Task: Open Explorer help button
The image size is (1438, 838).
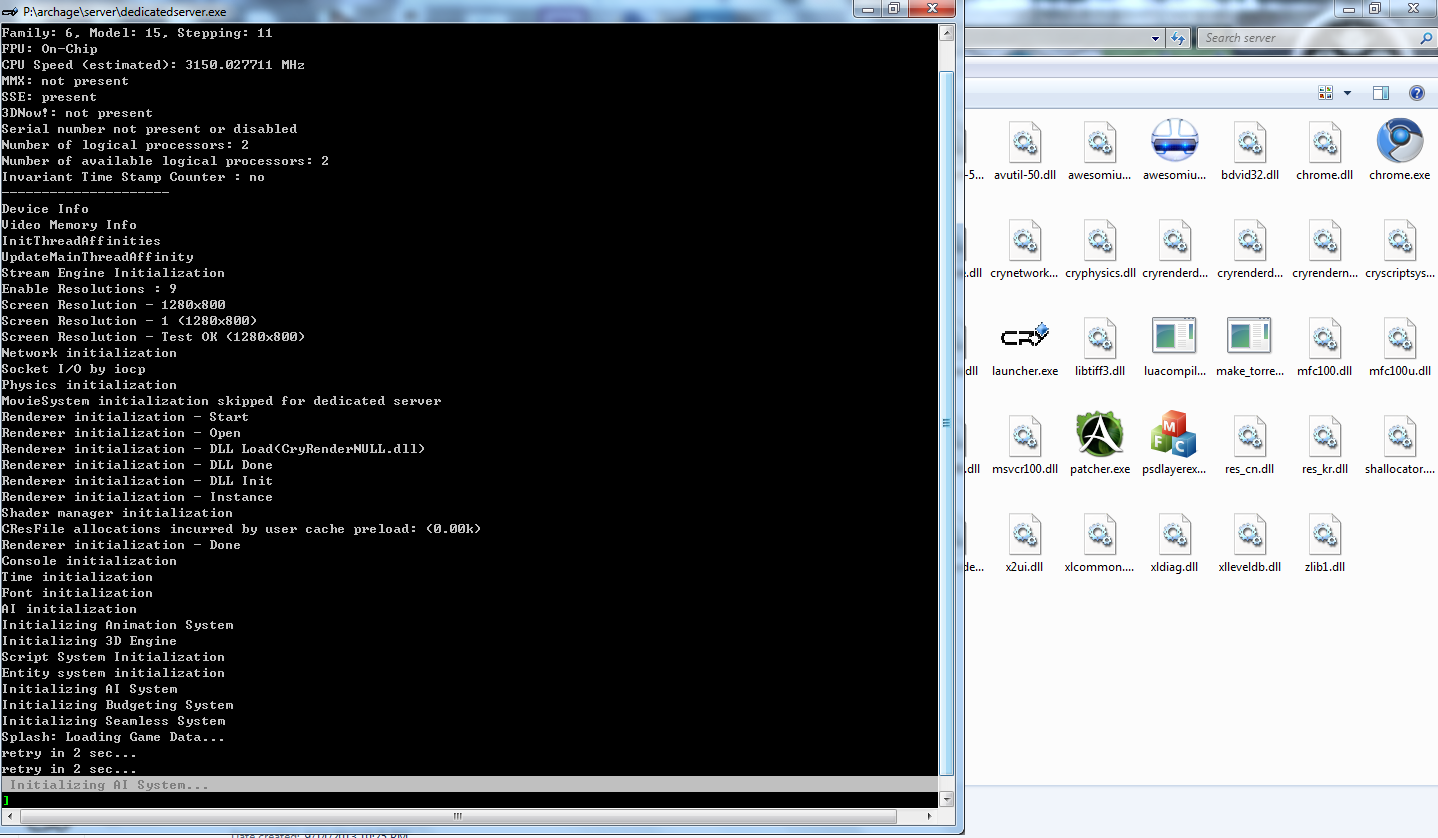Action: point(1416,93)
